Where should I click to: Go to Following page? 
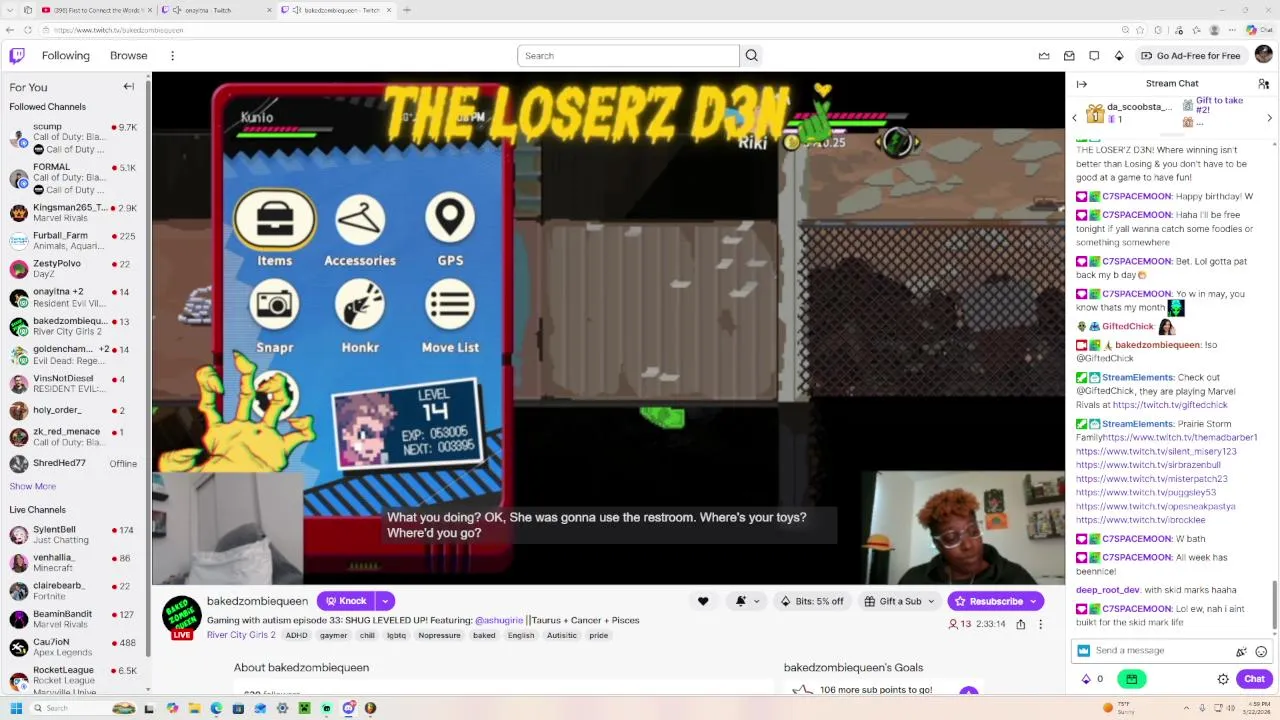(66, 56)
